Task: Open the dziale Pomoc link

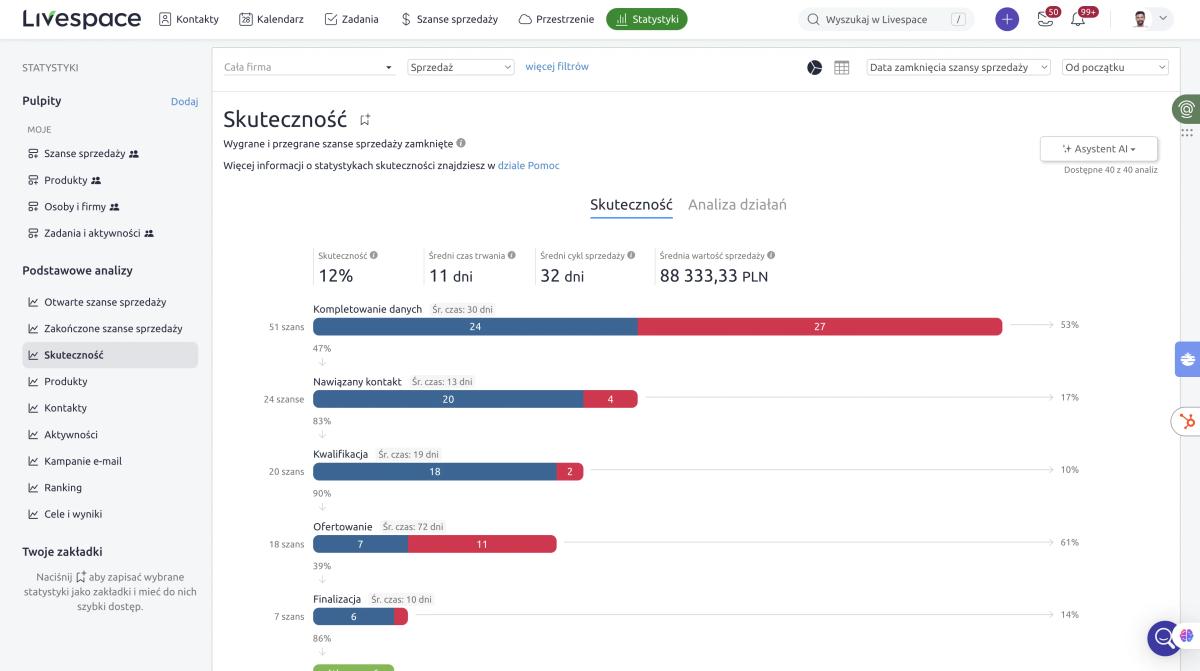Action: [529, 165]
